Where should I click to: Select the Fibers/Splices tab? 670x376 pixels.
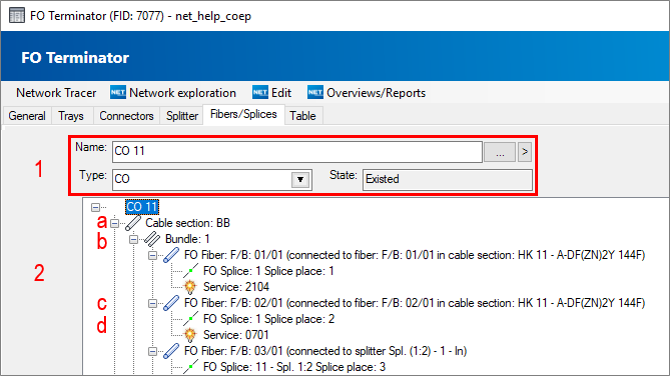[x=244, y=115]
